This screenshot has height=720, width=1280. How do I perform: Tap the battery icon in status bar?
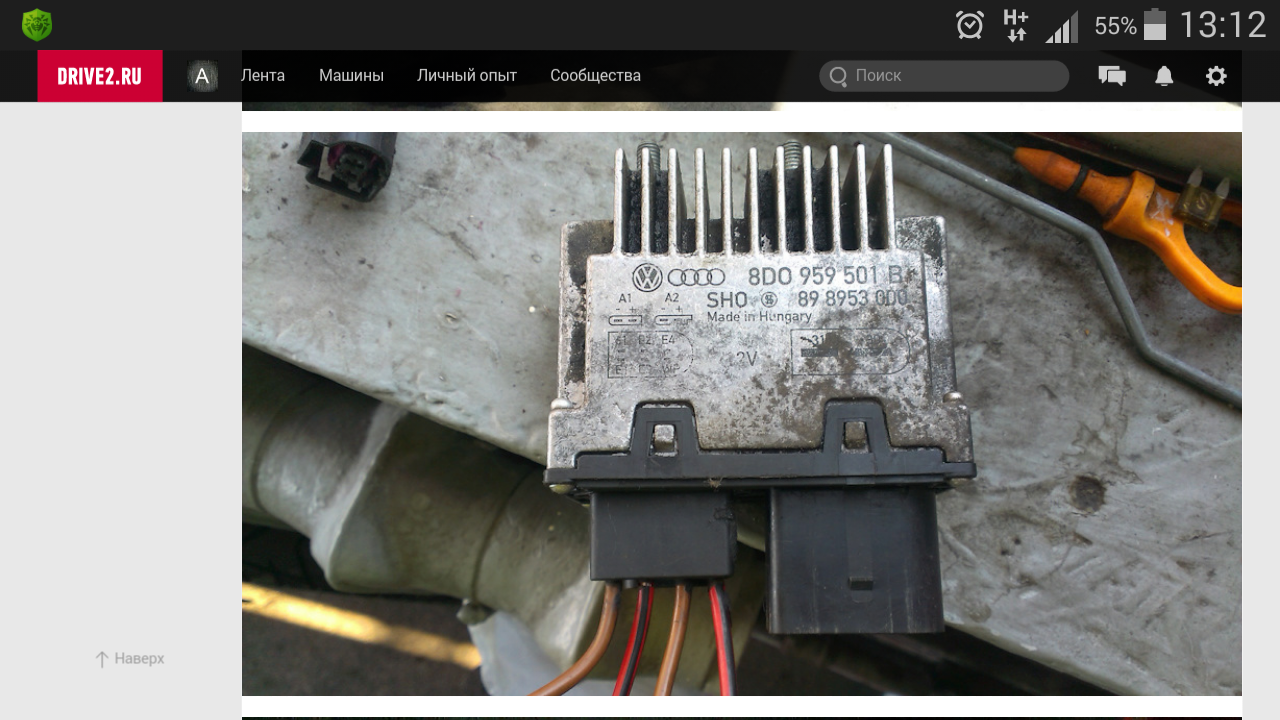(x=1155, y=25)
